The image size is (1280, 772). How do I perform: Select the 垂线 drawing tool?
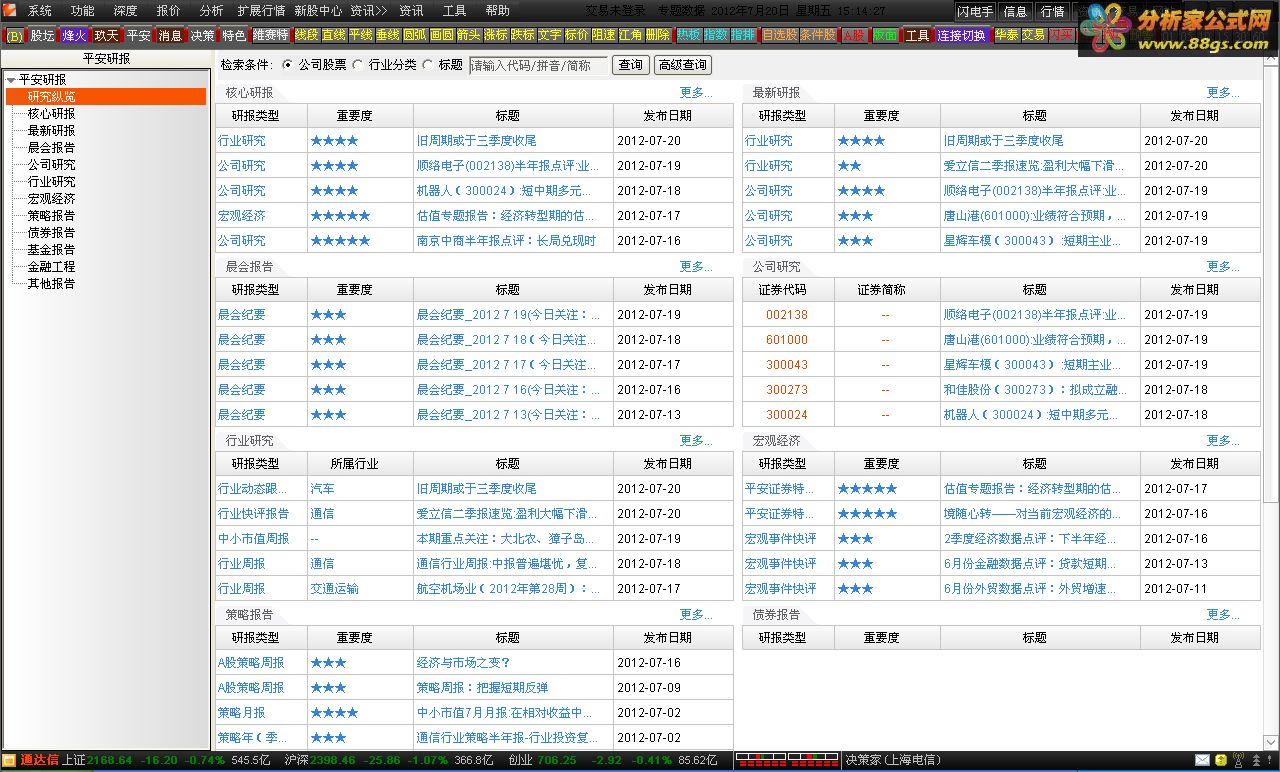point(387,35)
